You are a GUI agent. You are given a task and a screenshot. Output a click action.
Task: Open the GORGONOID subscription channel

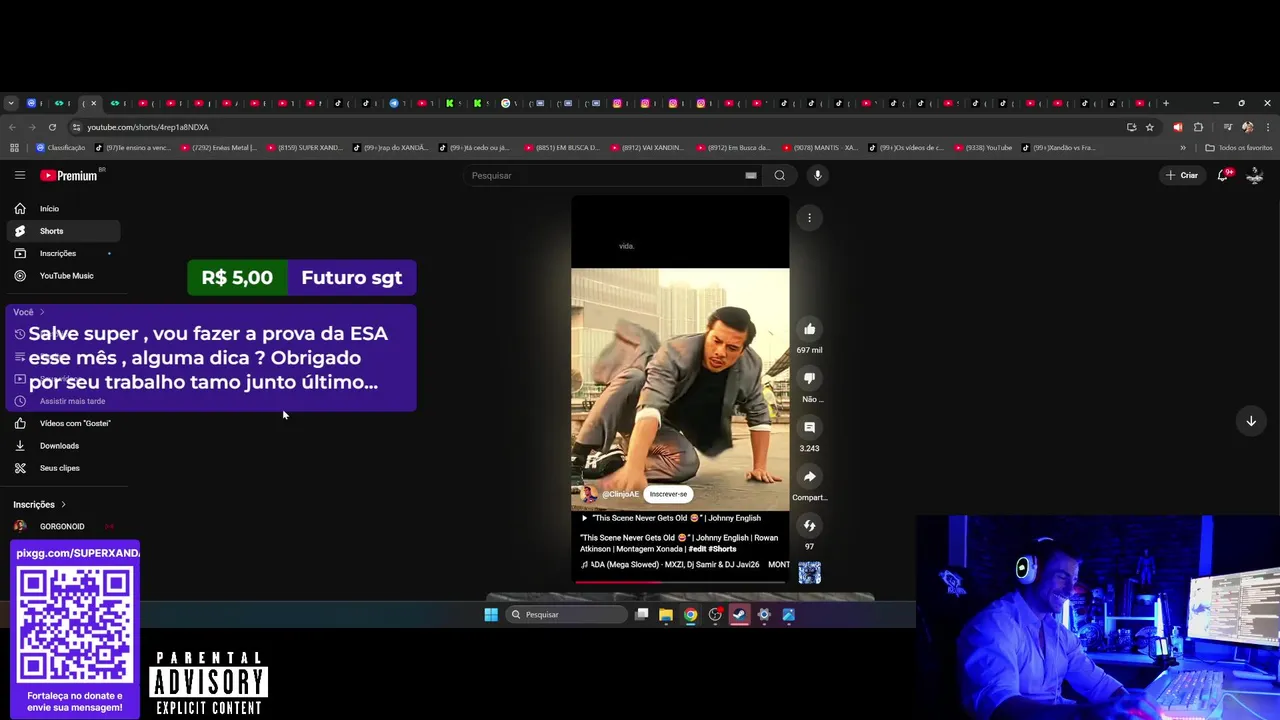coord(62,526)
